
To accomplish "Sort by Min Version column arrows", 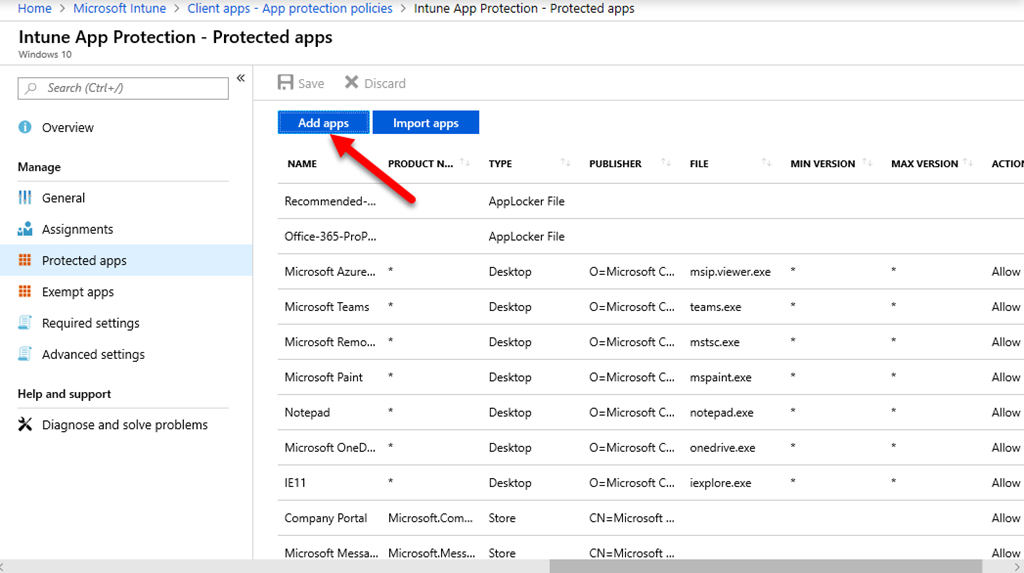I will 867,163.
